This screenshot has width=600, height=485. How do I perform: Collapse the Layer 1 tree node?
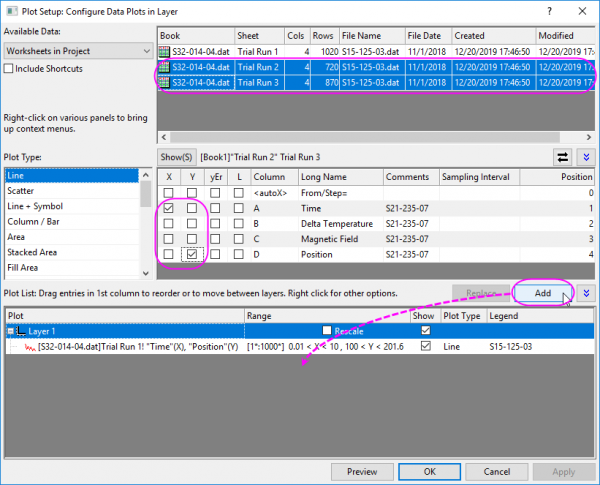[x=10, y=330]
